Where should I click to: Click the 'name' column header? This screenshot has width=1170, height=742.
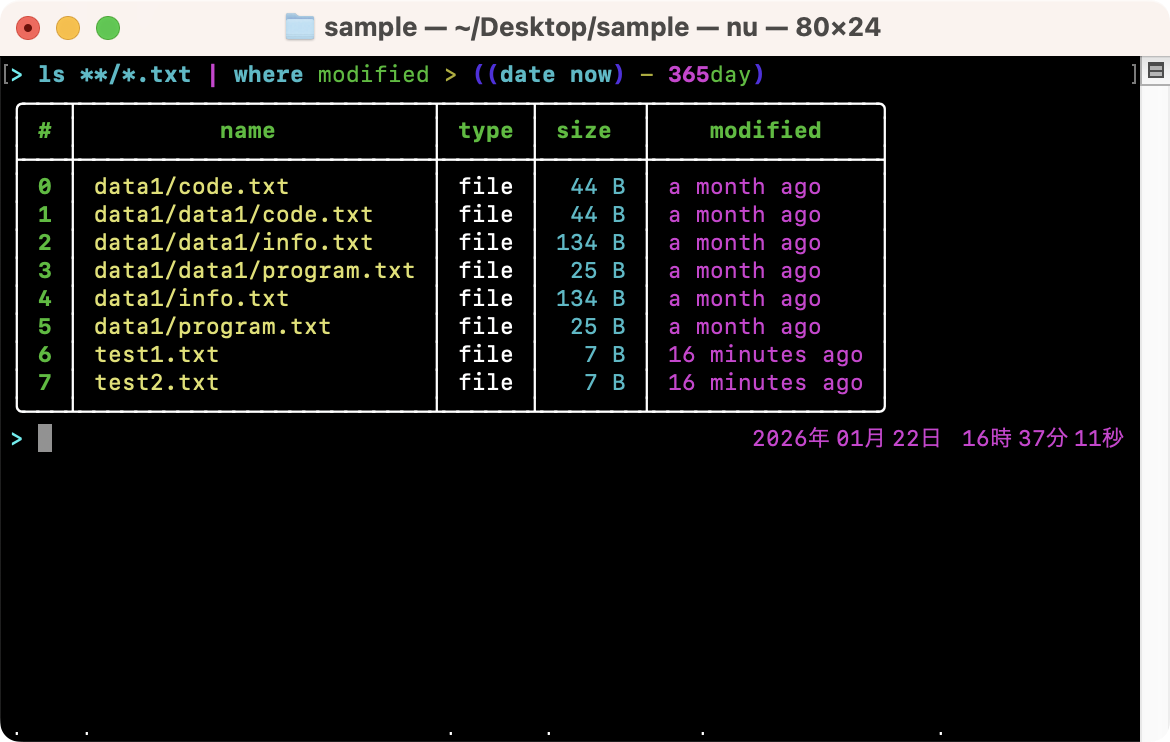pos(247,131)
